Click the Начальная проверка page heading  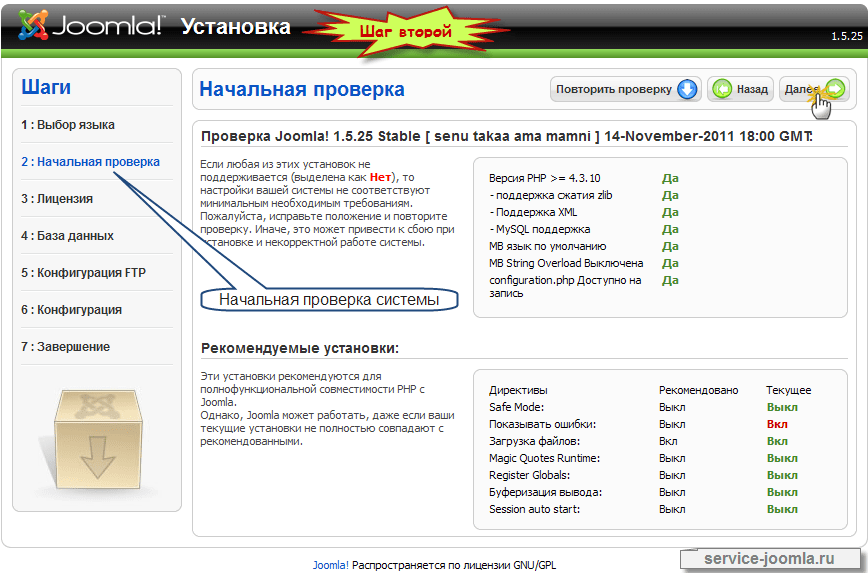pyautogui.click(x=302, y=89)
